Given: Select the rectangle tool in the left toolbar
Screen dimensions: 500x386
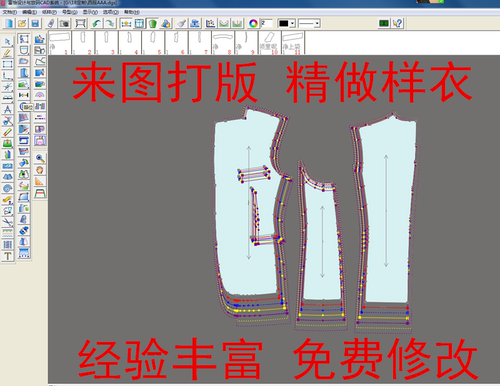Looking at the screenshot, I should 8,64.
